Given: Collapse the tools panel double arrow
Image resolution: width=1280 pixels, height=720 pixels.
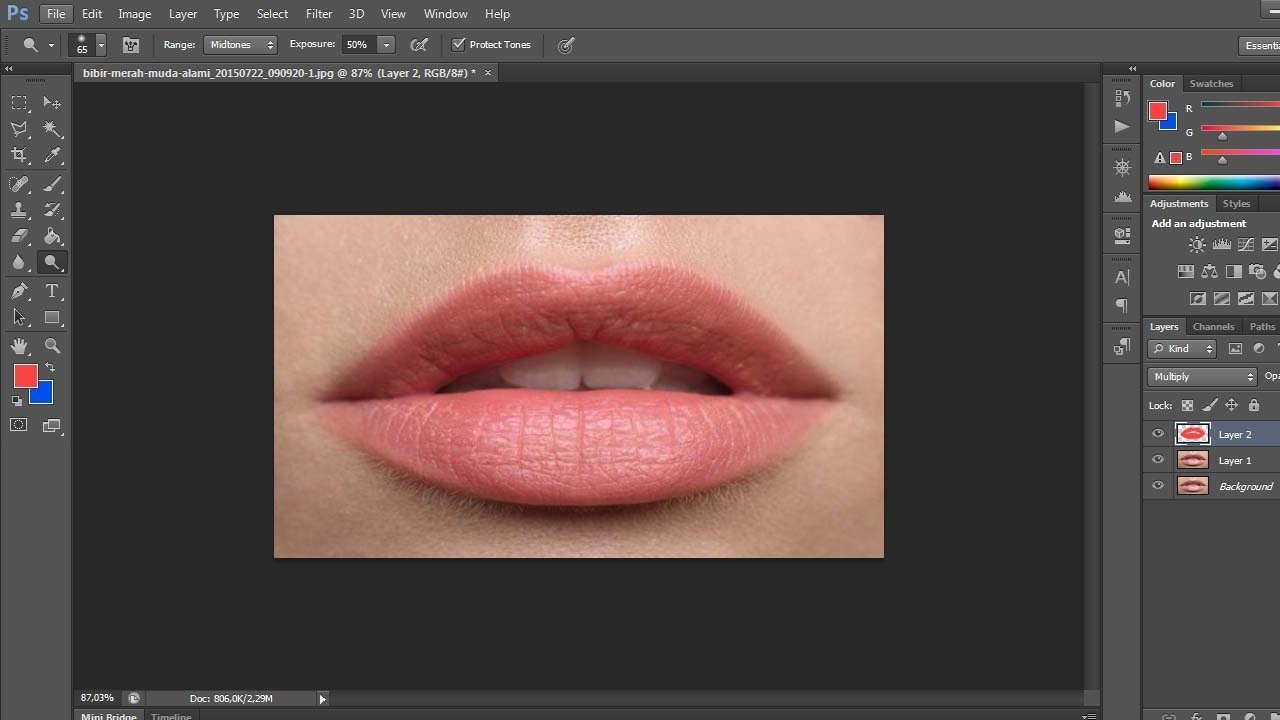Looking at the screenshot, I should click(x=9, y=69).
